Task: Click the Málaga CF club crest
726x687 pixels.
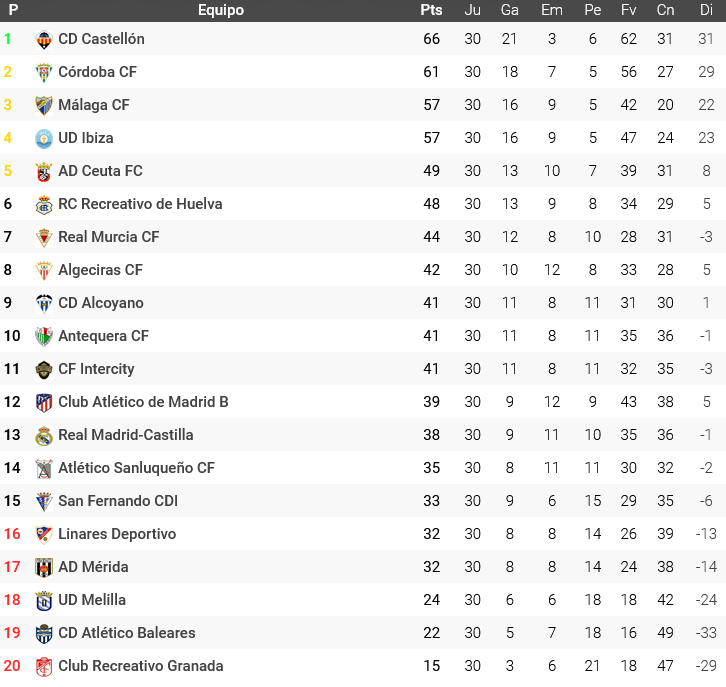Action: pyautogui.click(x=44, y=106)
